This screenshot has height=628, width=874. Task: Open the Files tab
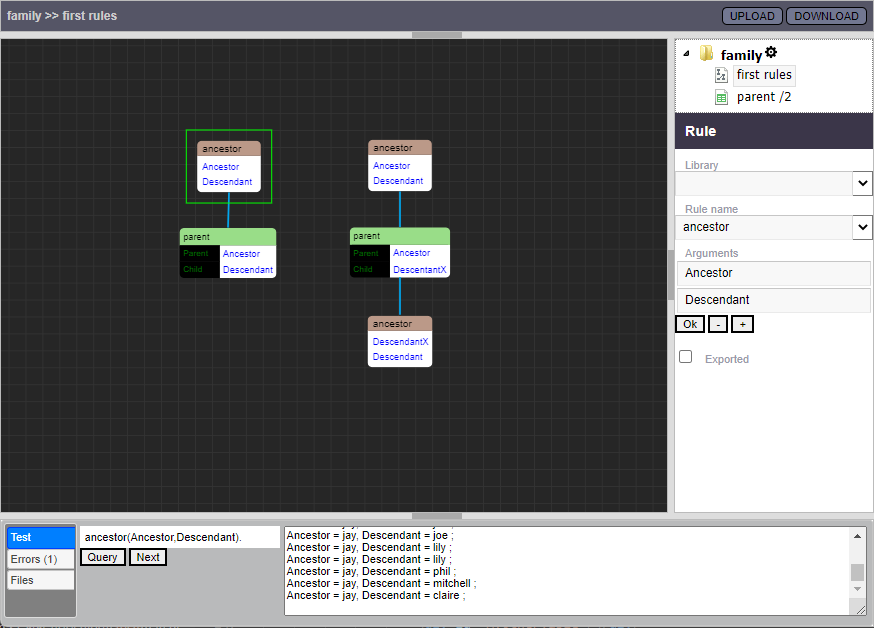[x=40, y=580]
